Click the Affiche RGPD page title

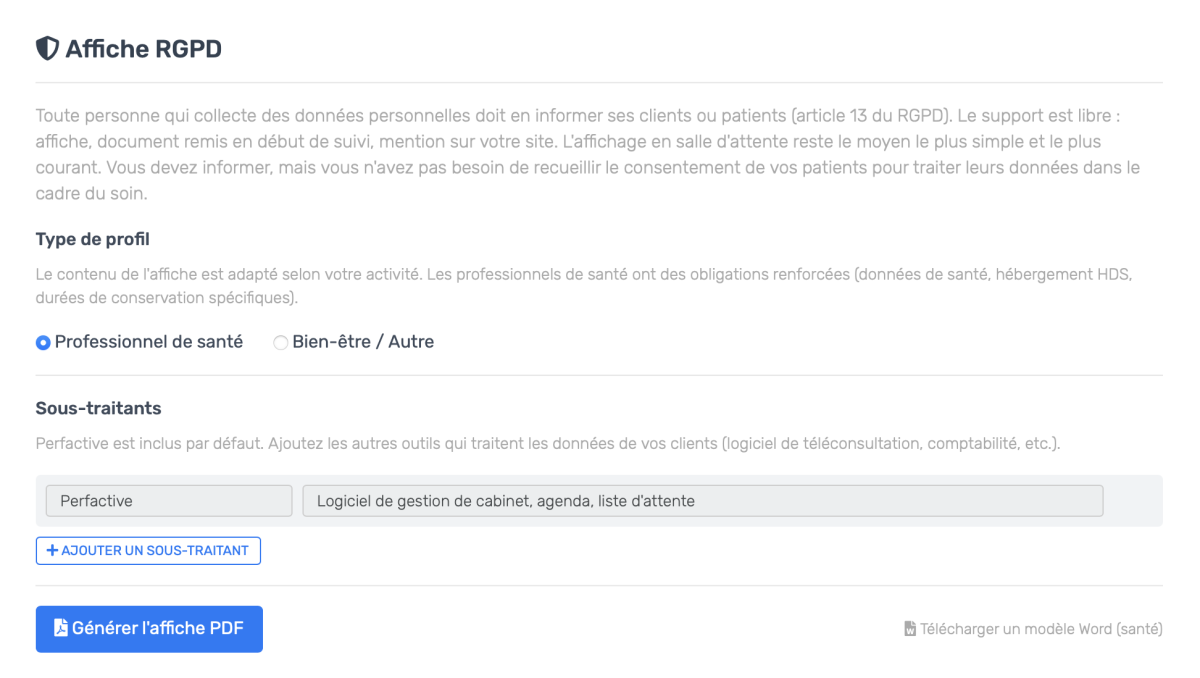tap(143, 48)
